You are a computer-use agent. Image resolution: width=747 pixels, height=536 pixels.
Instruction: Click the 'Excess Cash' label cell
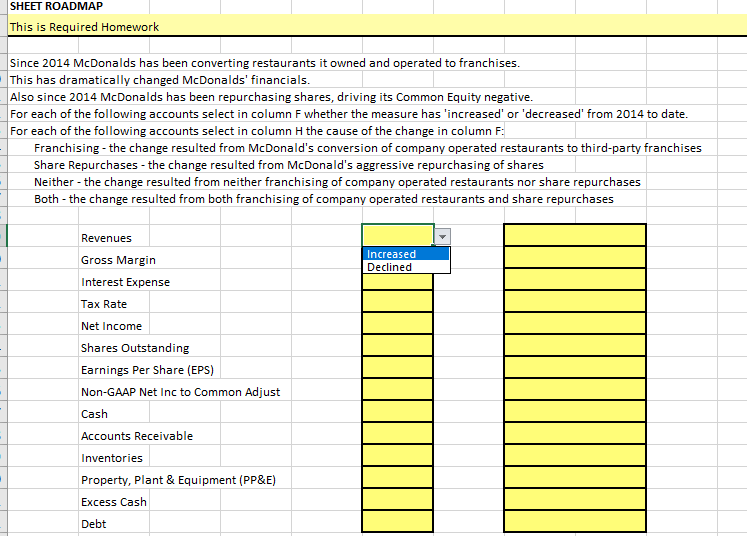(x=114, y=502)
